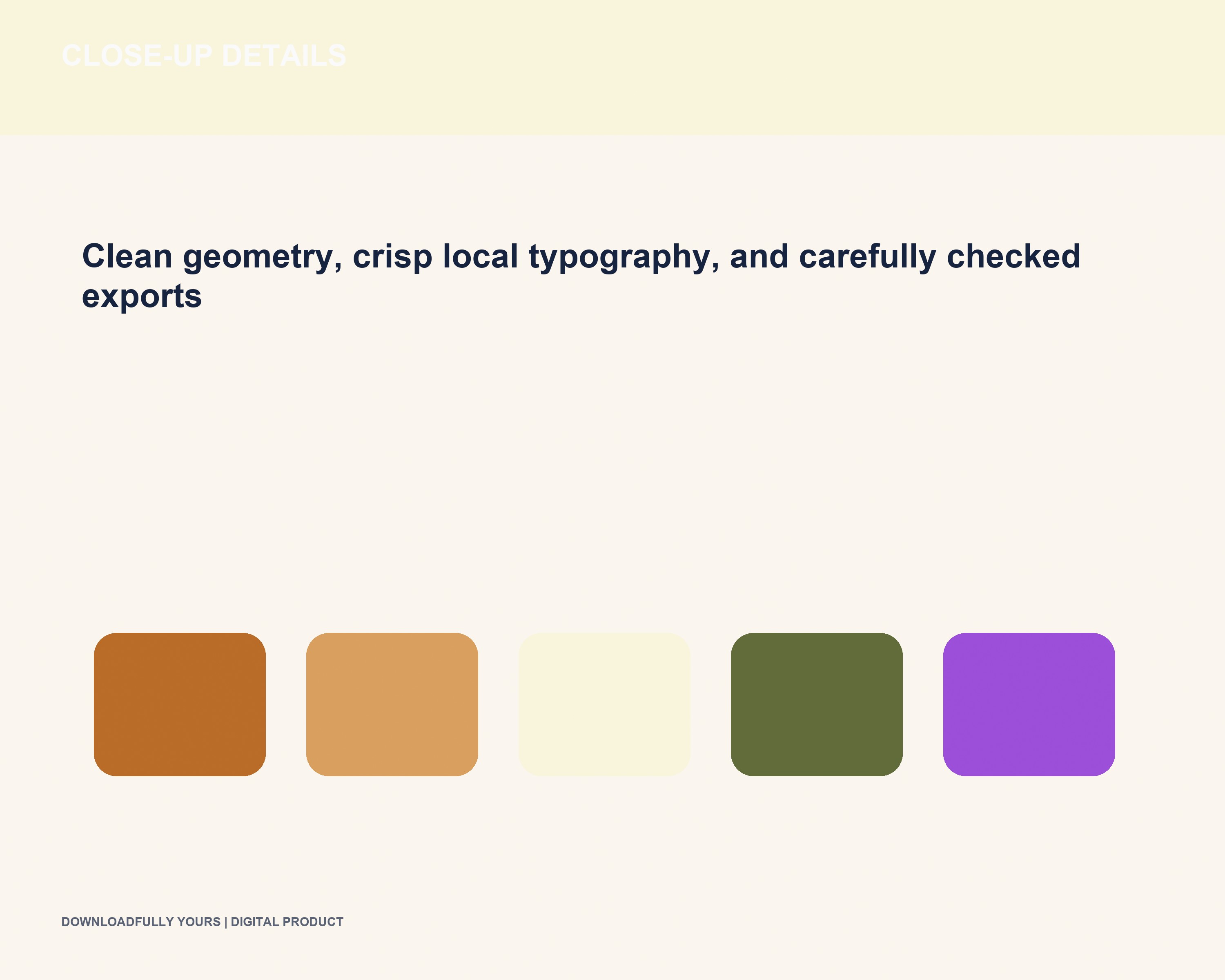Select the burnt orange color swatch
Screen dimensions: 1225x980
click(x=180, y=704)
